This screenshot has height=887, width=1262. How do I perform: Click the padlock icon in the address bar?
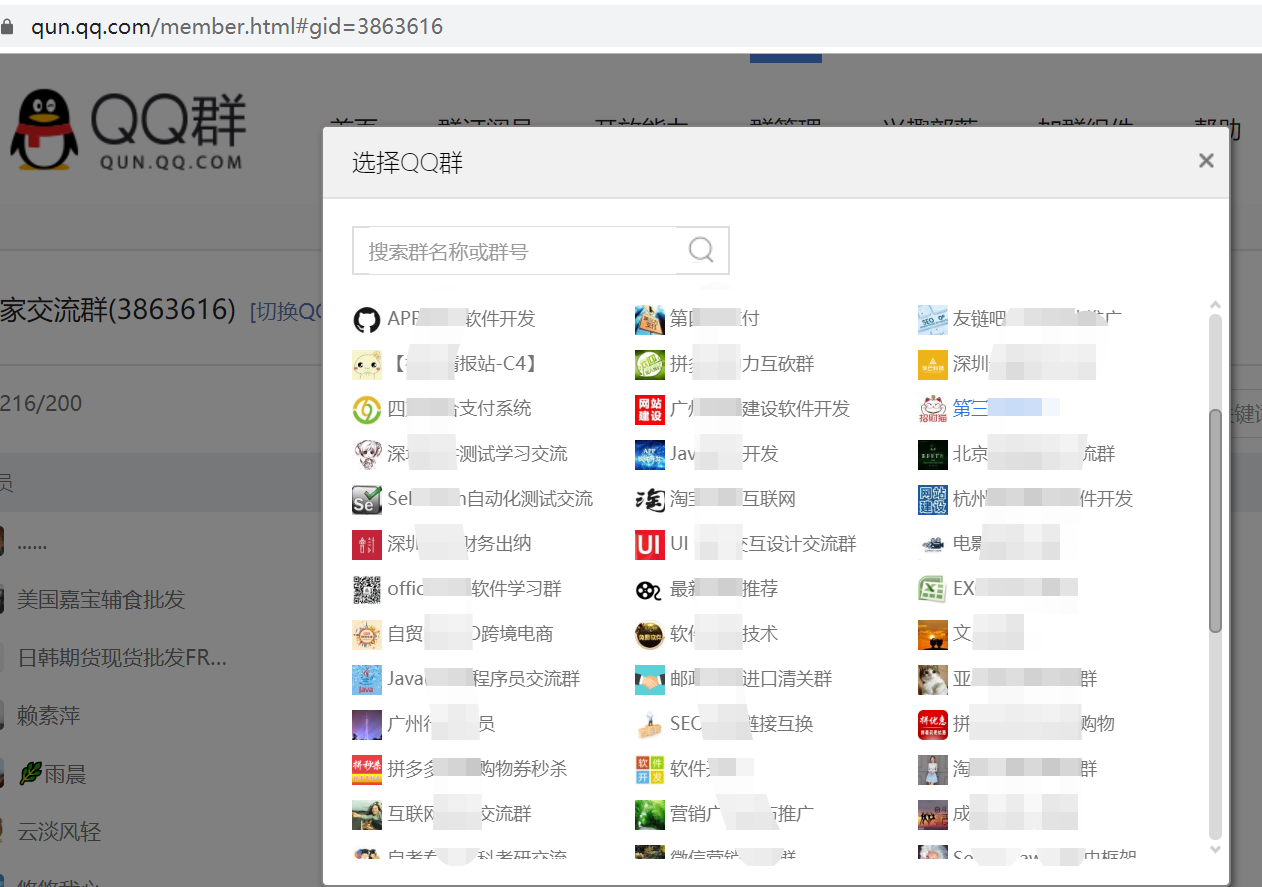point(7,26)
